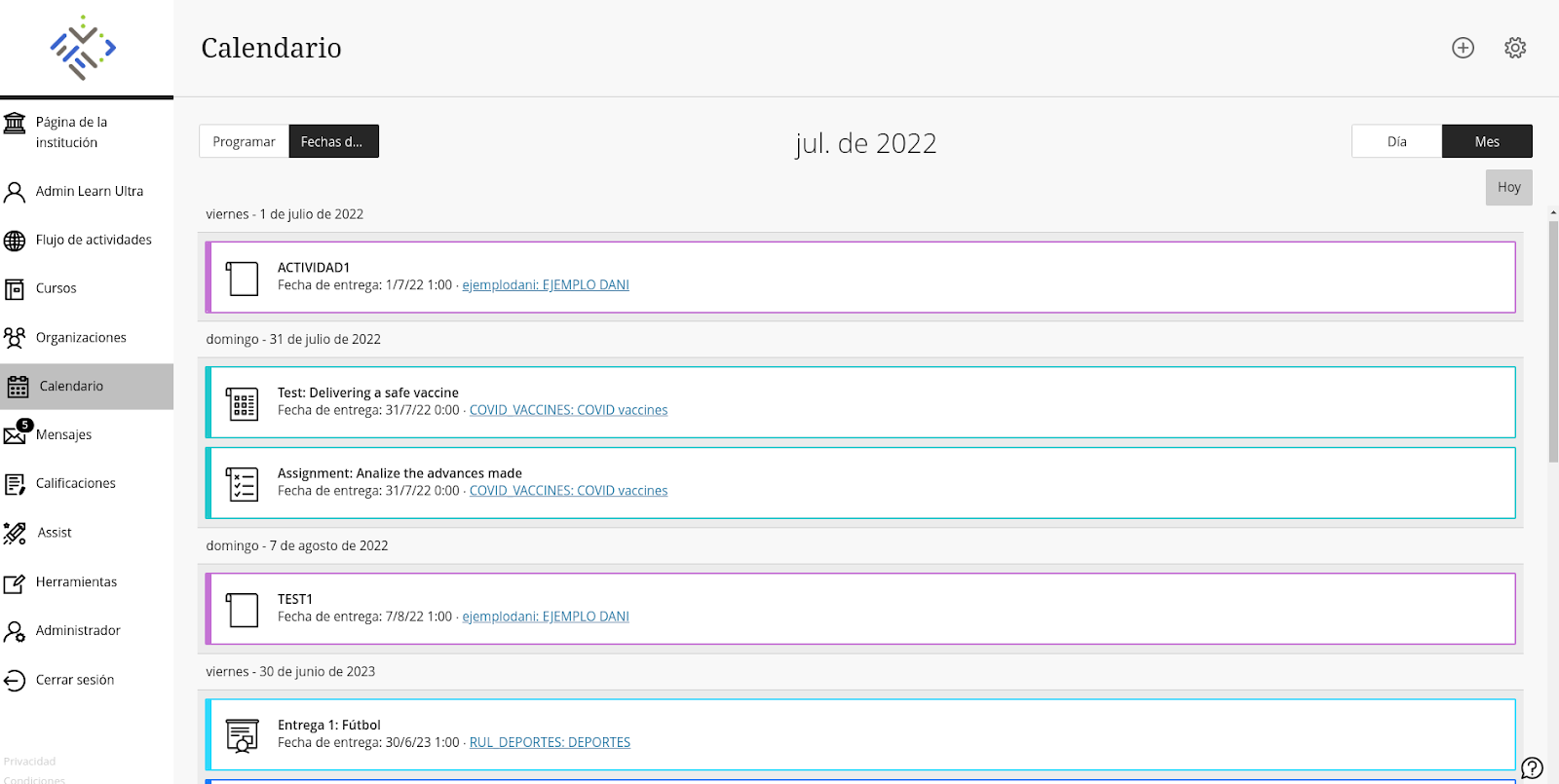Click the Herramientas edit icon
Screen dimensions: 1559x784
[15, 583]
